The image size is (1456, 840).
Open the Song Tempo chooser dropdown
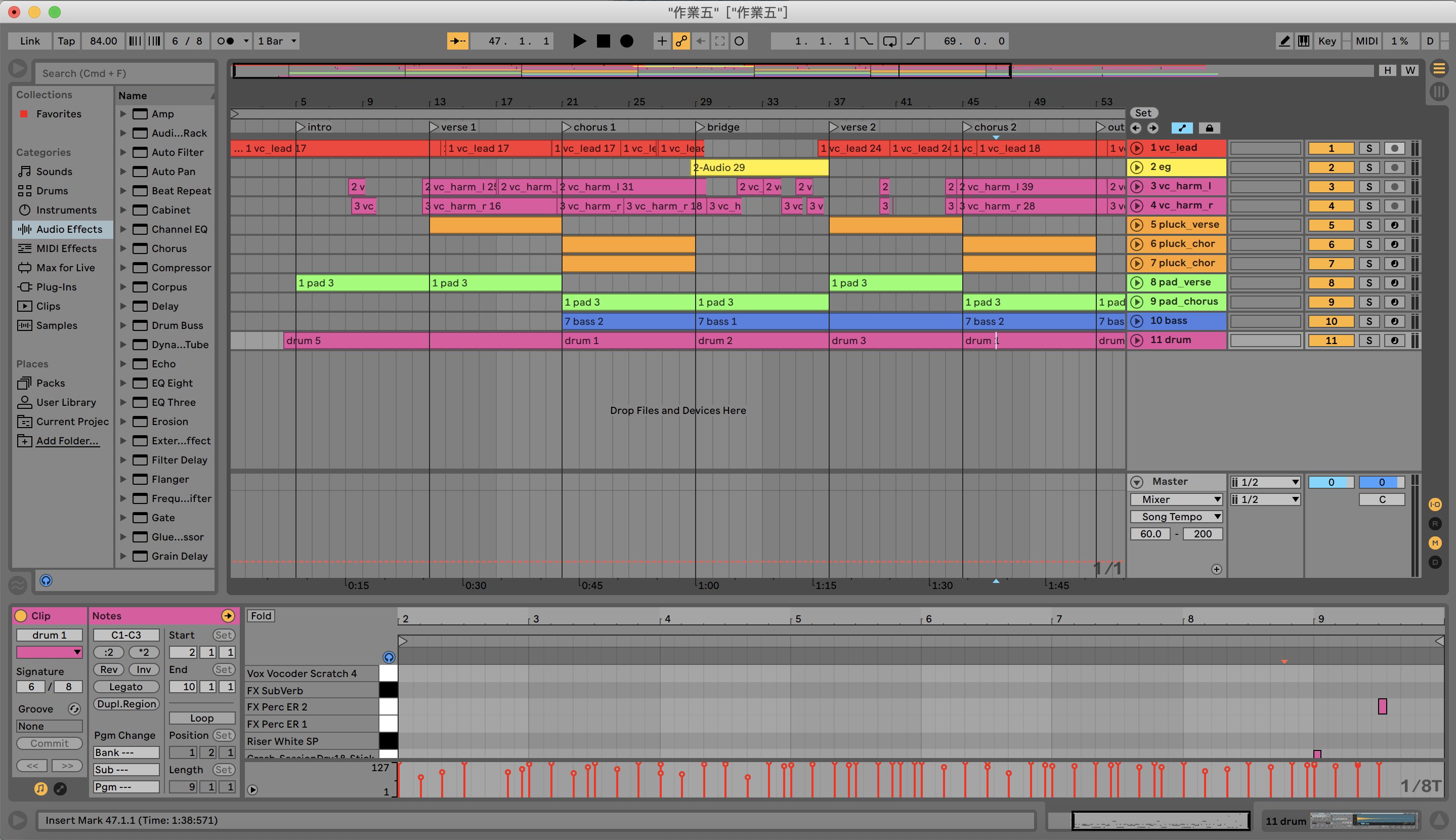(1176, 516)
